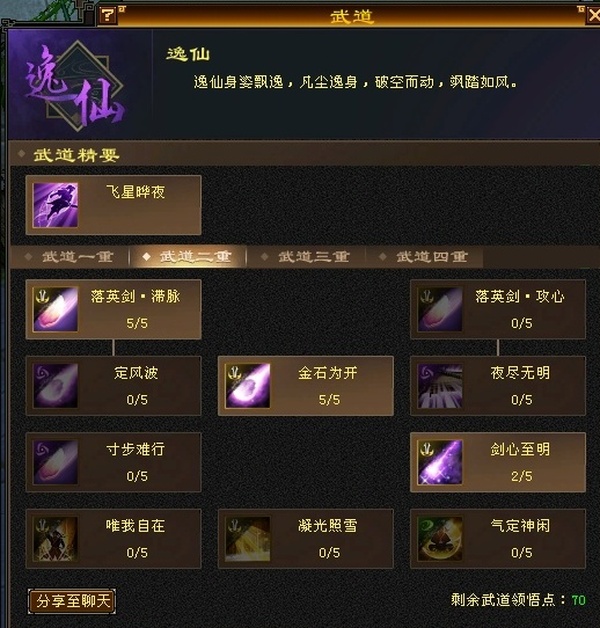The image size is (600, 628).
Task: Click the 落英剑·滞脉 skill icon
Action: tap(55, 309)
